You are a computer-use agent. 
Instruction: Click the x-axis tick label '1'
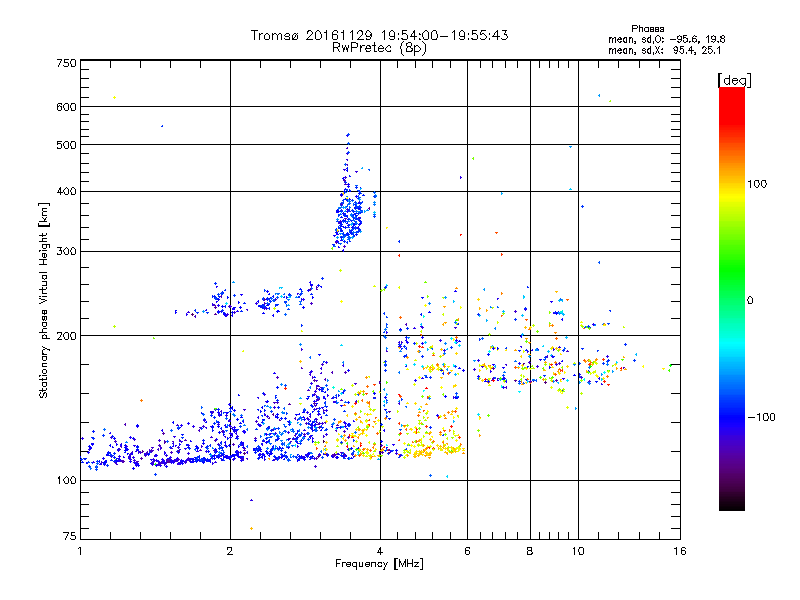(80, 551)
